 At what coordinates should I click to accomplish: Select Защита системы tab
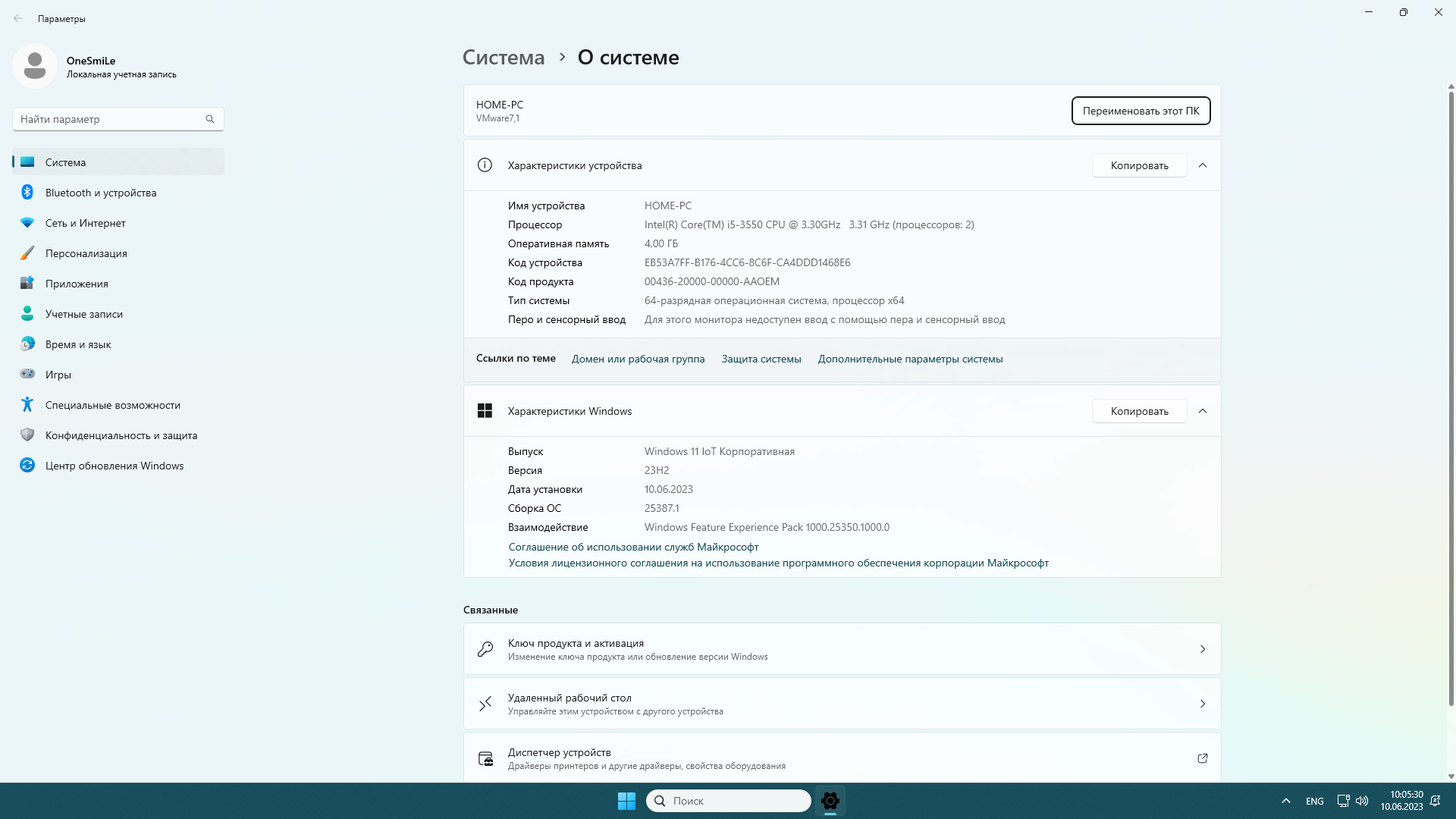761,358
